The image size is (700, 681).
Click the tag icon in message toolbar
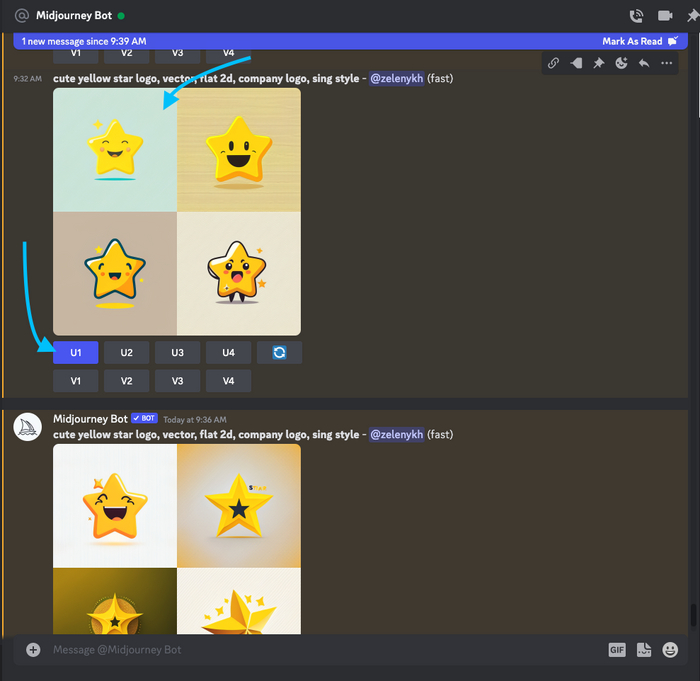coord(576,63)
